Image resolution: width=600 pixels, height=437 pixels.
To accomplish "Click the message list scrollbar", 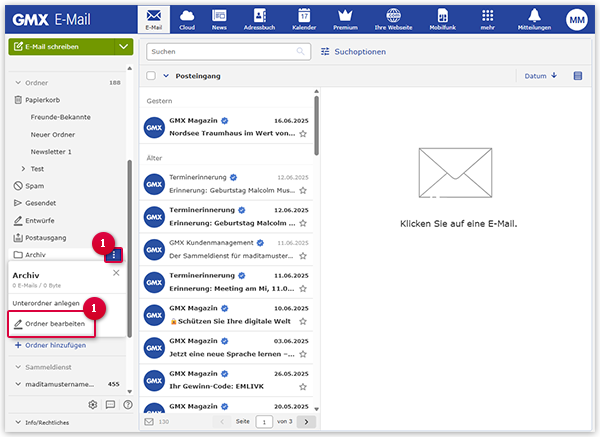I will [316, 126].
